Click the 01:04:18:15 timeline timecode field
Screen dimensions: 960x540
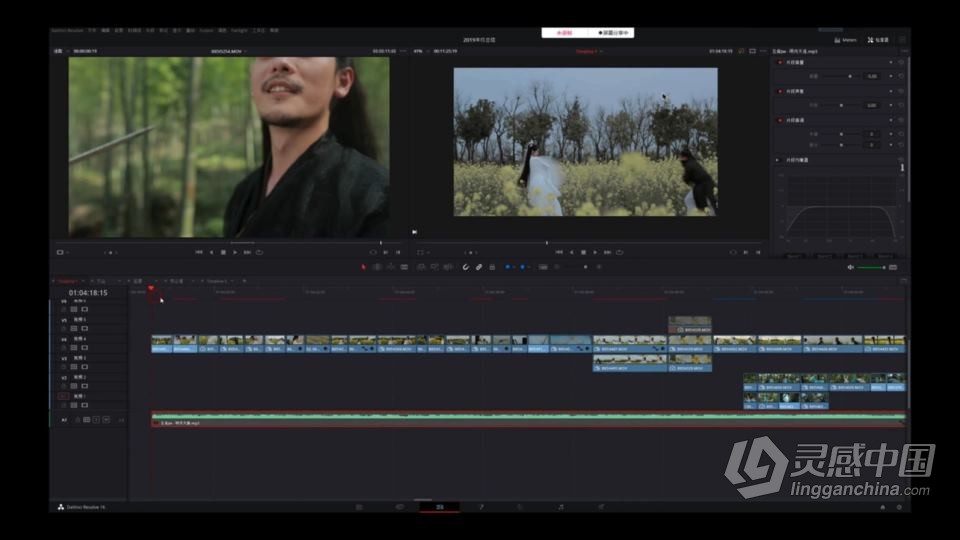point(88,293)
